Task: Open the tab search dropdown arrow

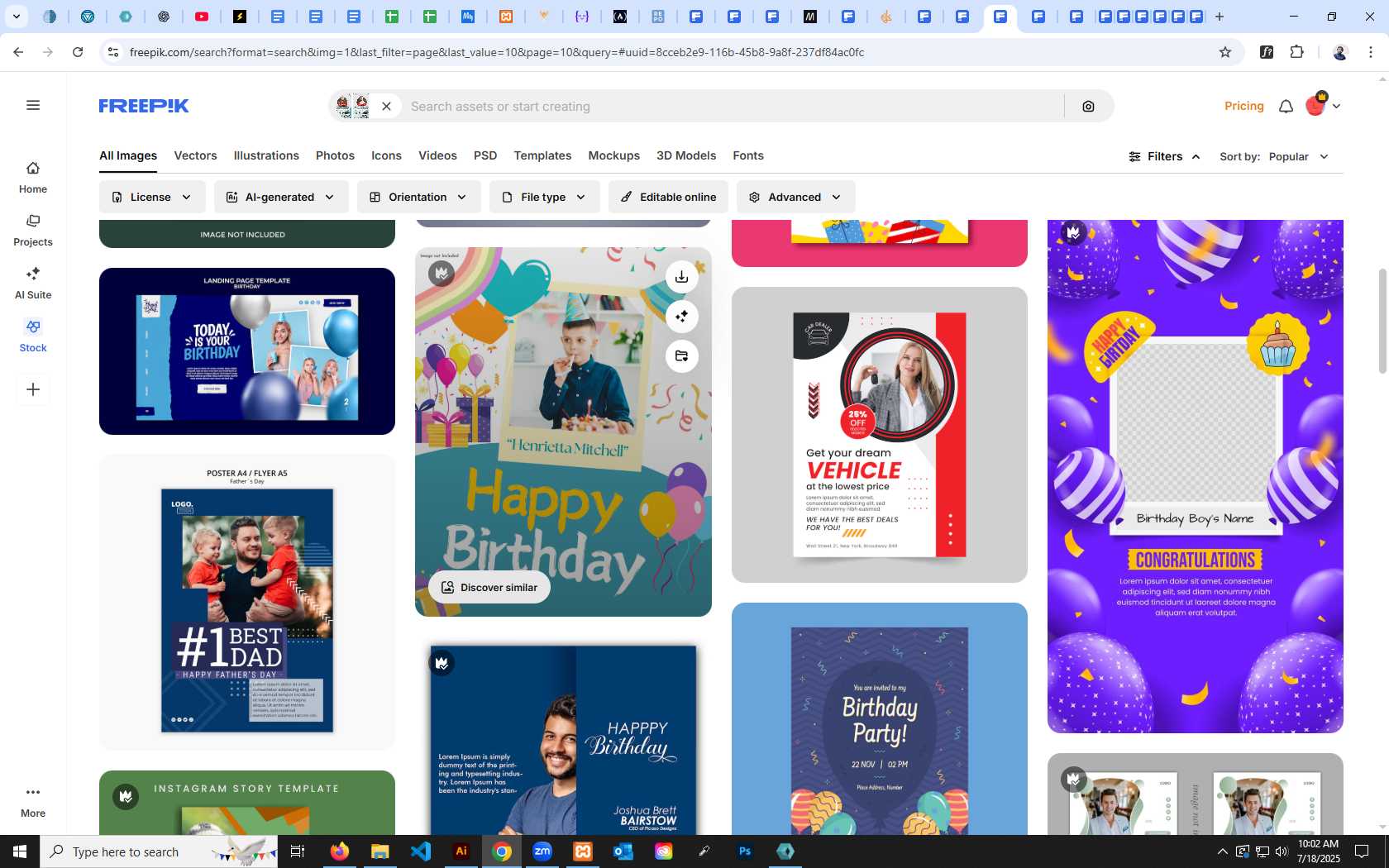Action: pyautogui.click(x=17, y=17)
